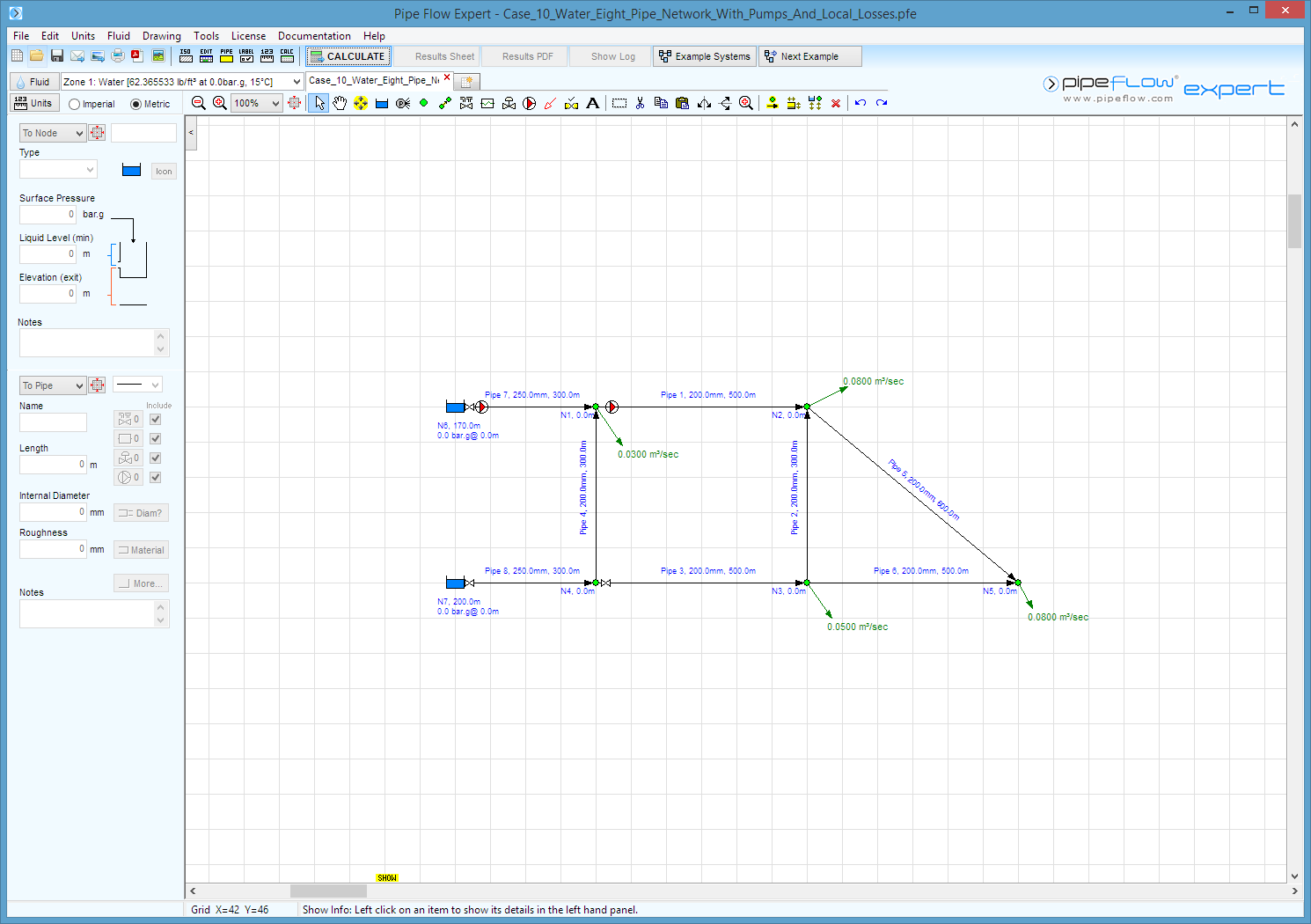Click the scissors cut icon

coord(640,103)
